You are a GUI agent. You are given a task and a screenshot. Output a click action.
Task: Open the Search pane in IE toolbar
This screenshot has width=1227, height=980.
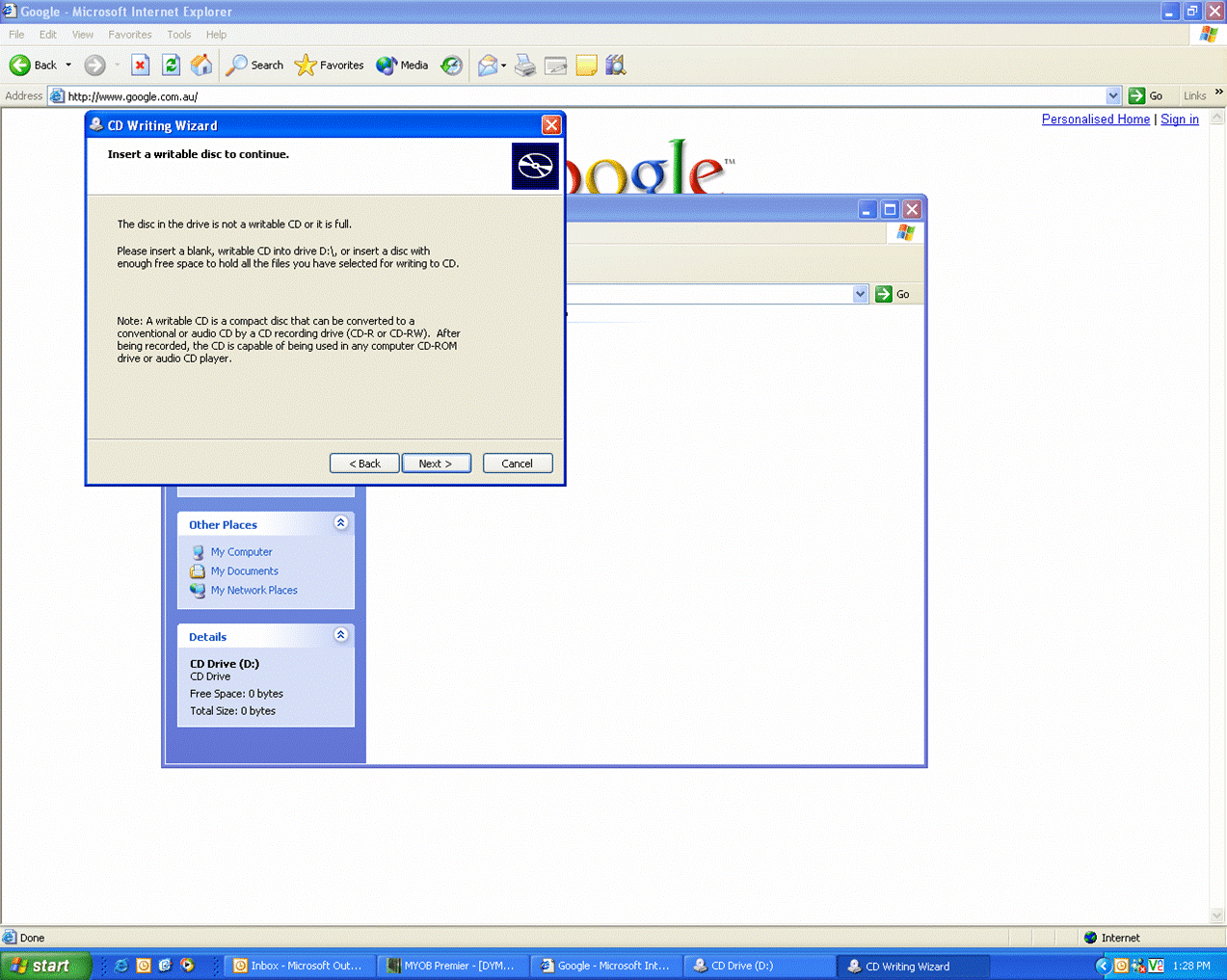[x=254, y=66]
